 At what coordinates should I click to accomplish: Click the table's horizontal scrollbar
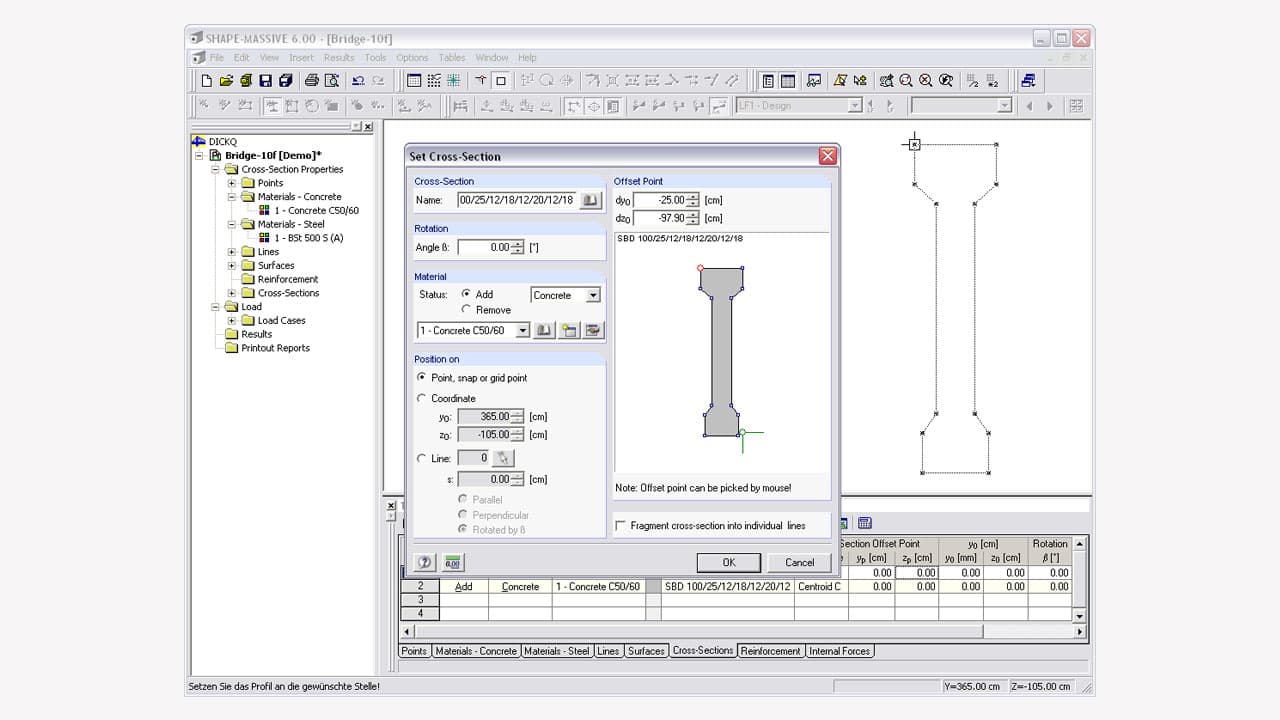[x=700, y=632]
